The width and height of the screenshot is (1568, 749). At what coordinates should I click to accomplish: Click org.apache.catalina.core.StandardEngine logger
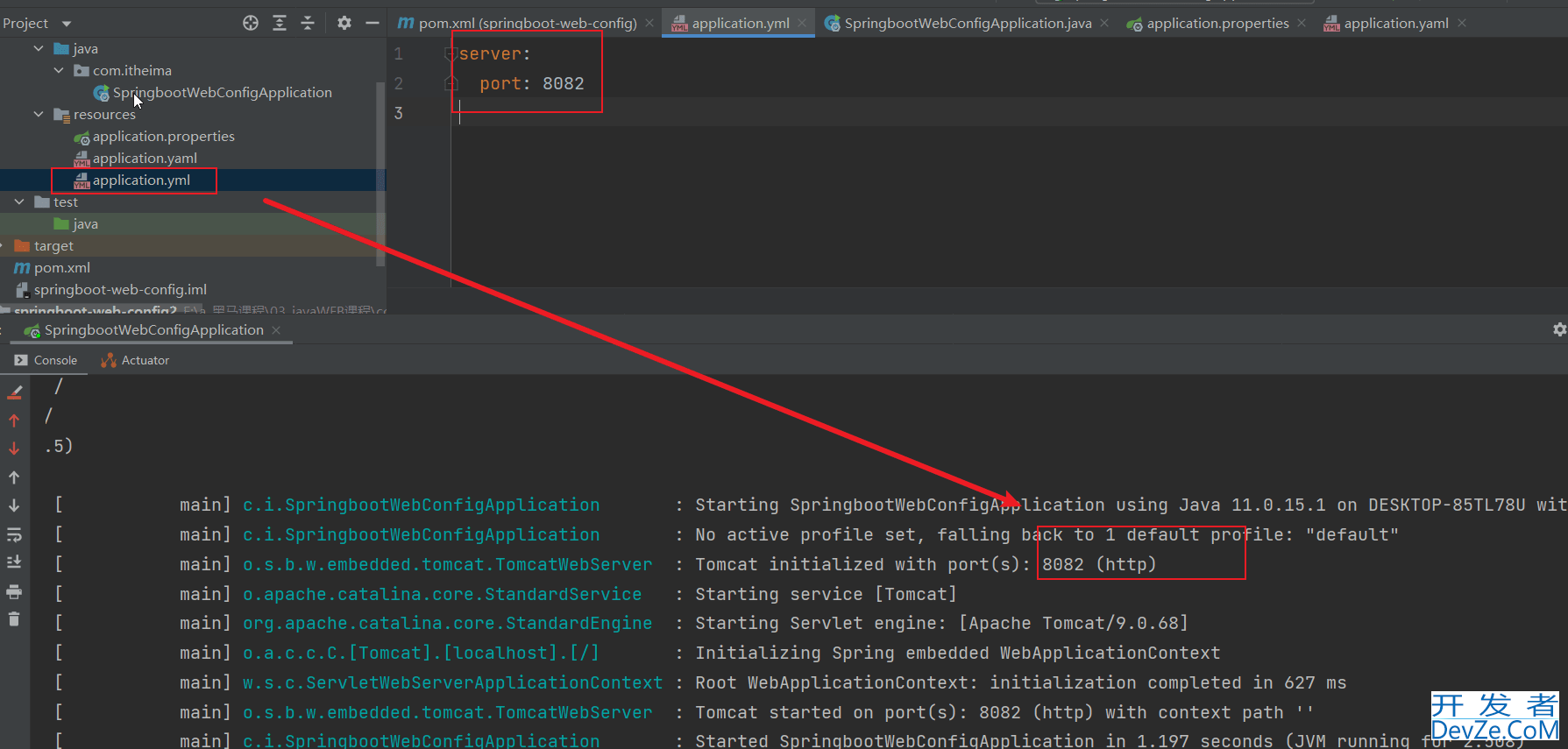click(447, 623)
